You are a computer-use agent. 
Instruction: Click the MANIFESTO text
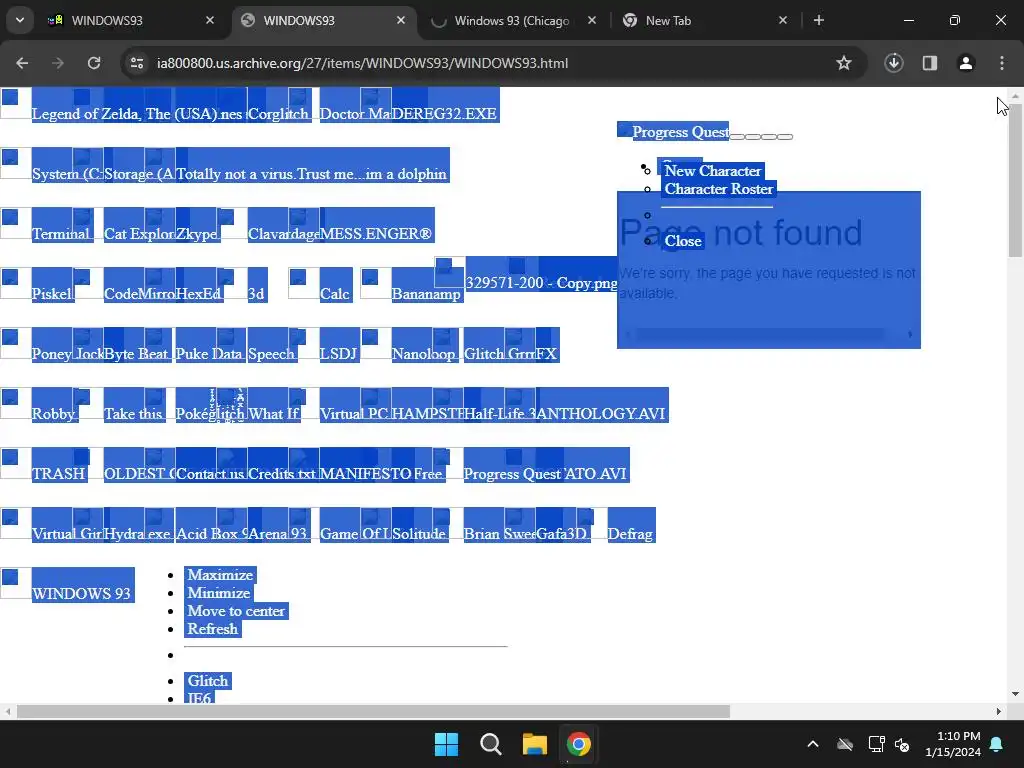[x=366, y=474]
